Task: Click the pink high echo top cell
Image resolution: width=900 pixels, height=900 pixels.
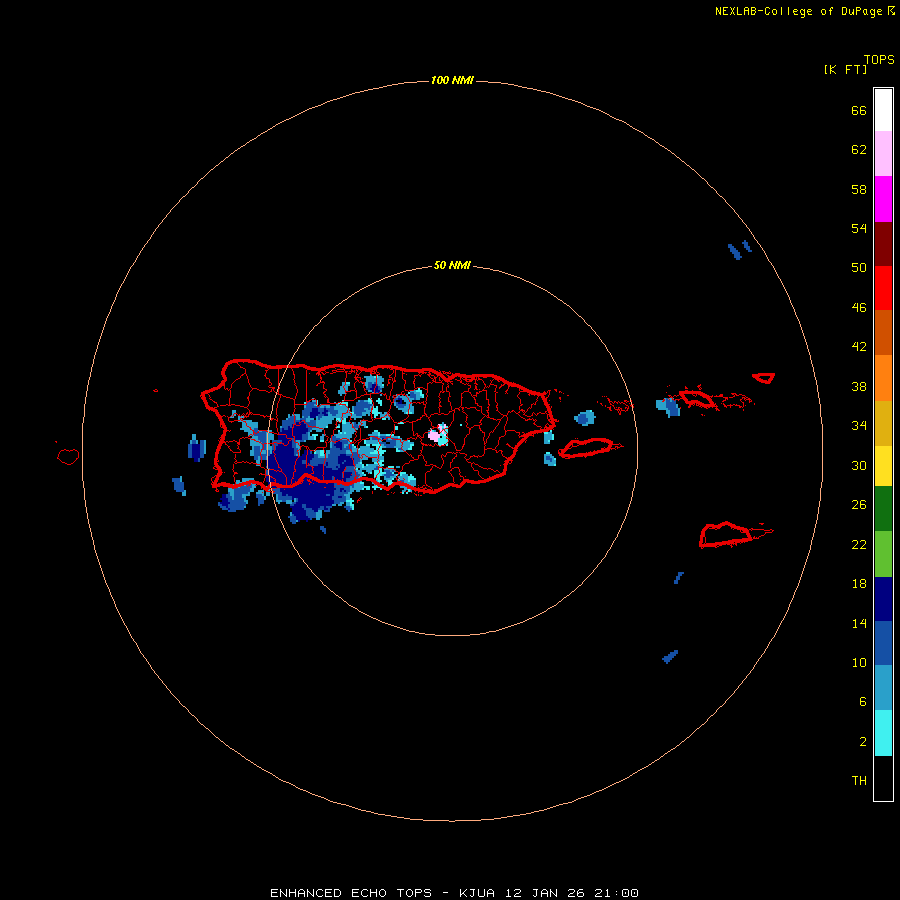Action: click(x=435, y=435)
